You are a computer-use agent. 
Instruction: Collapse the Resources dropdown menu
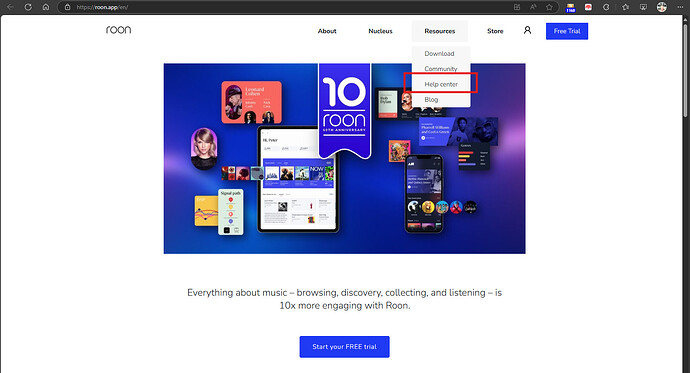440,31
